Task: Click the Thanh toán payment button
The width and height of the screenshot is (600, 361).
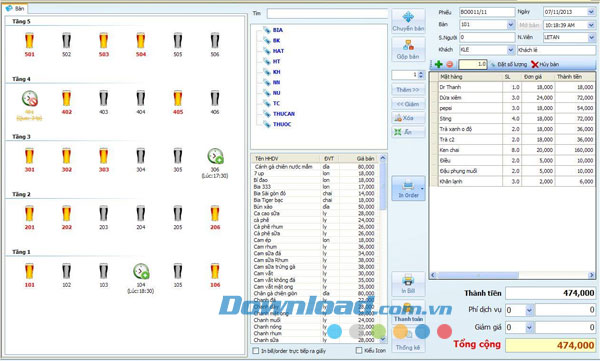Action: pyautogui.click(x=408, y=312)
